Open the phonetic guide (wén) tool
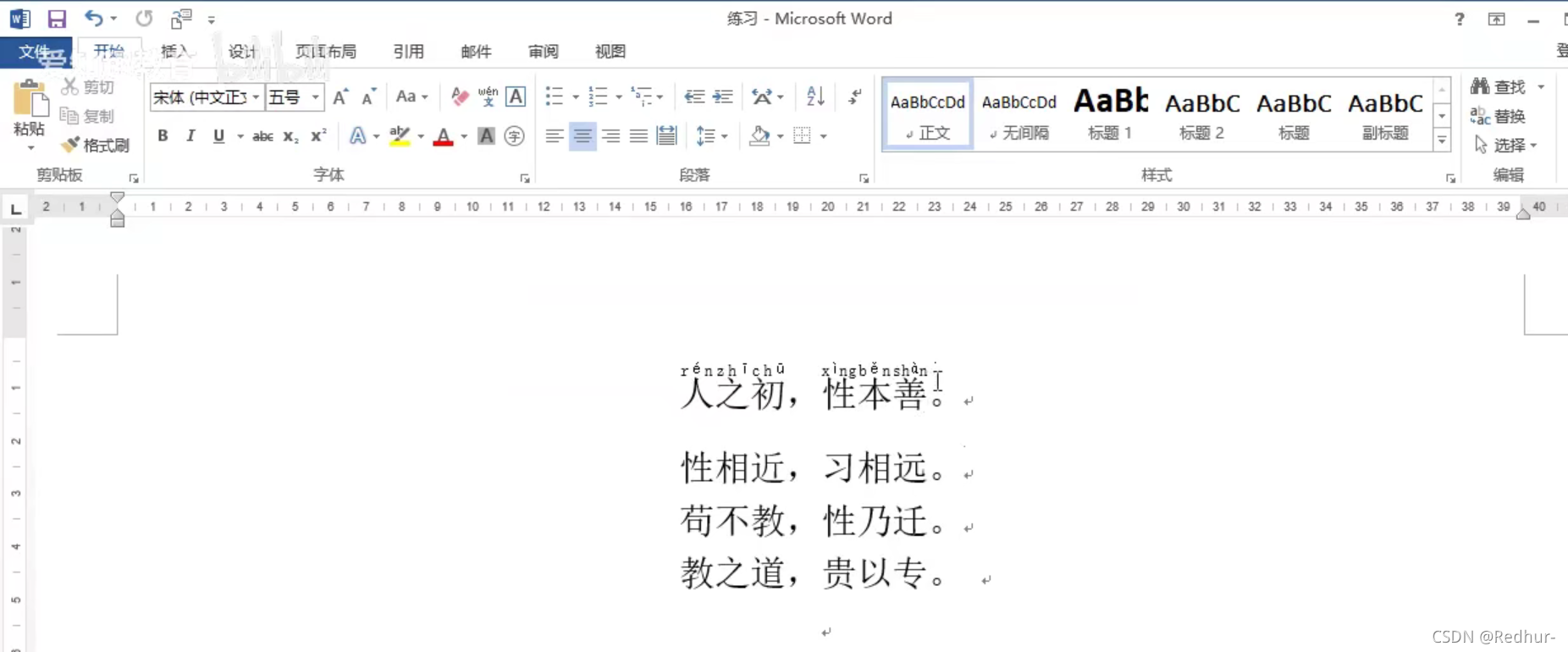The image size is (1568, 652). [488, 97]
